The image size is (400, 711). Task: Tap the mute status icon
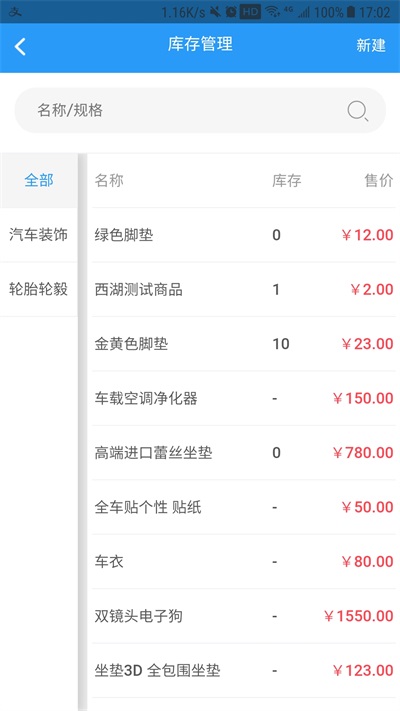click(x=215, y=12)
